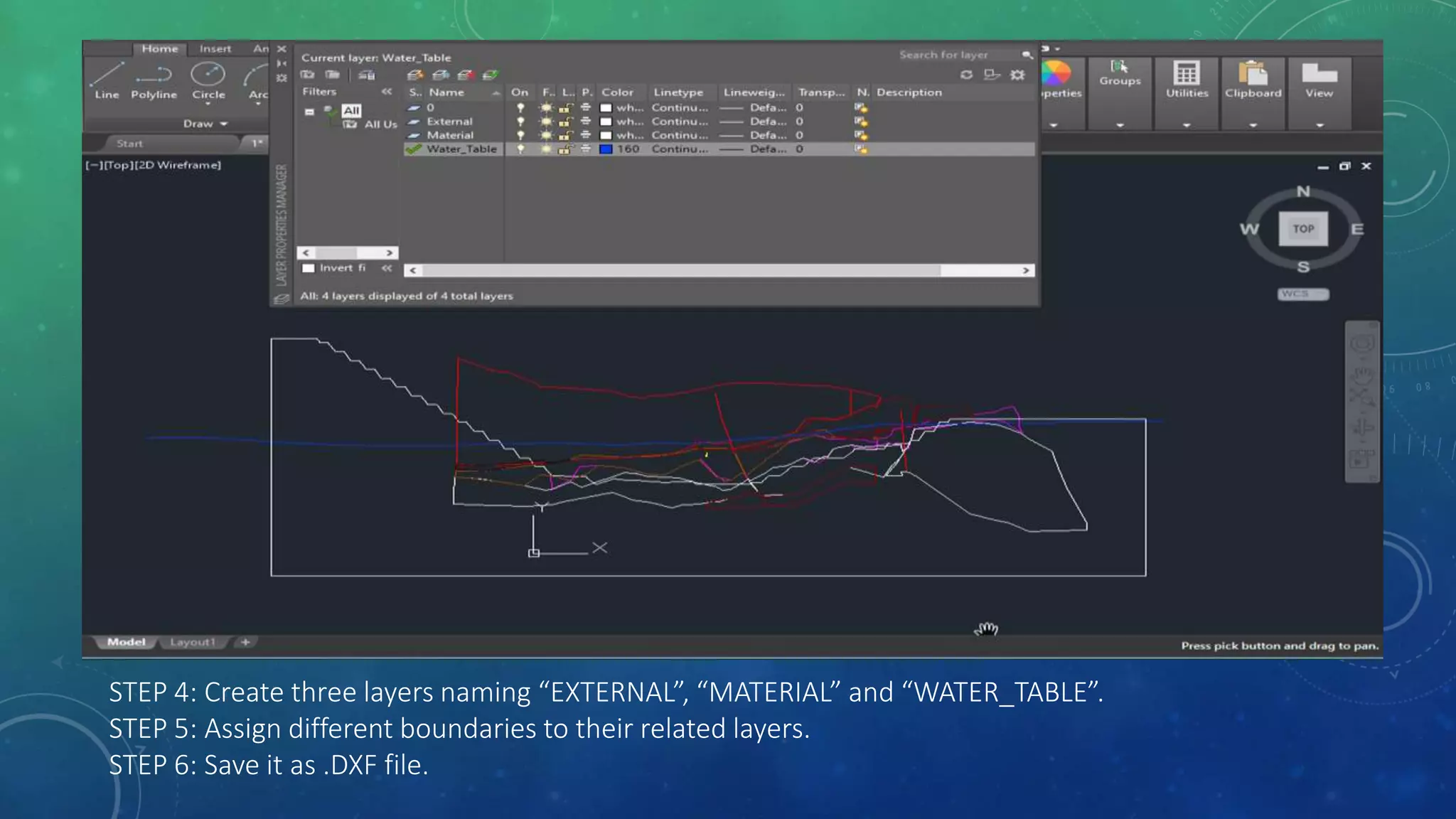Open layer manager Settings gear
Screen dimensions: 1456x819
(1018, 75)
